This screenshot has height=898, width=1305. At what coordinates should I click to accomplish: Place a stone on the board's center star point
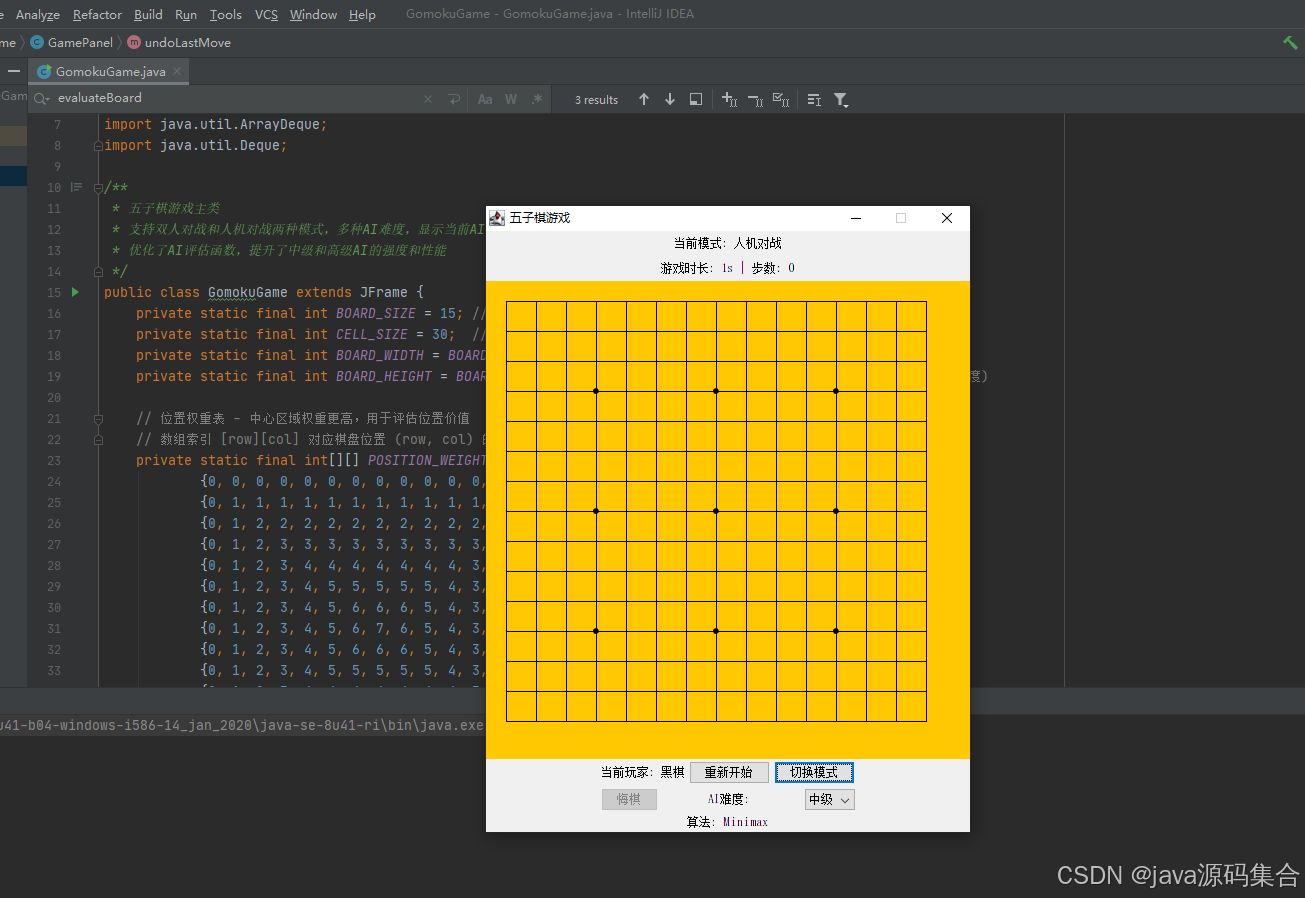[x=716, y=511]
